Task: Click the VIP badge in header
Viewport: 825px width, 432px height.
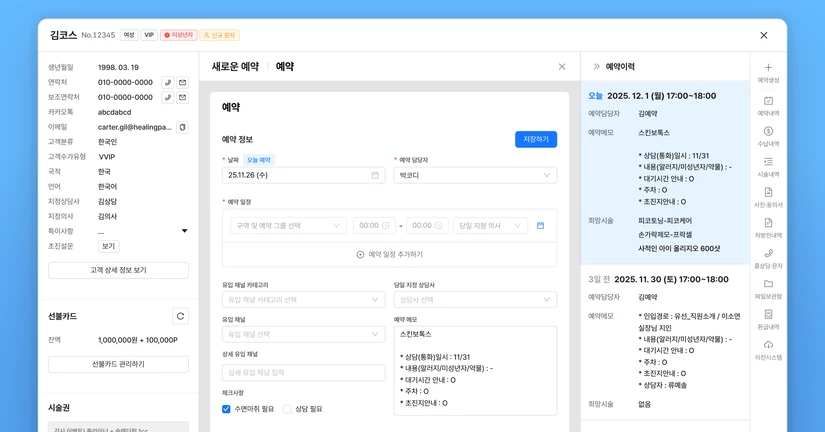Action: (x=149, y=35)
